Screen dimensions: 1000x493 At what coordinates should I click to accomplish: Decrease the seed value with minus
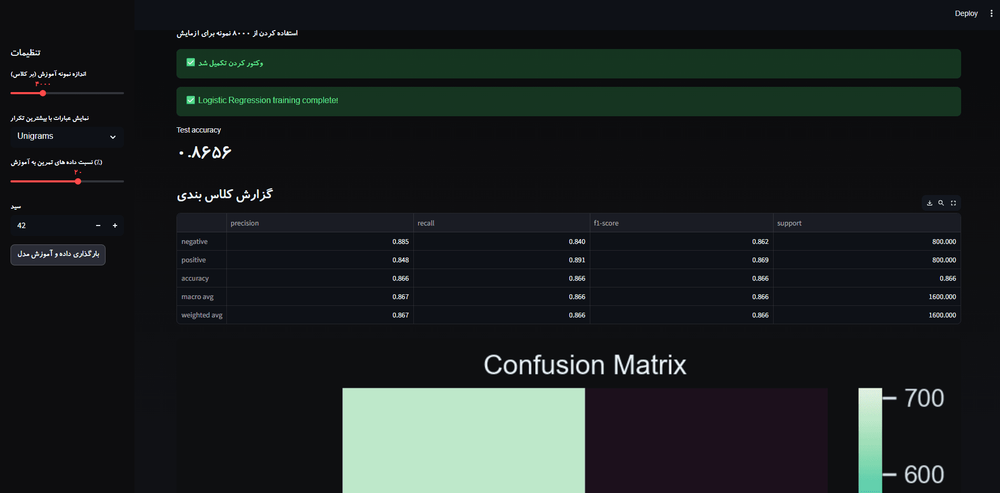(x=98, y=226)
